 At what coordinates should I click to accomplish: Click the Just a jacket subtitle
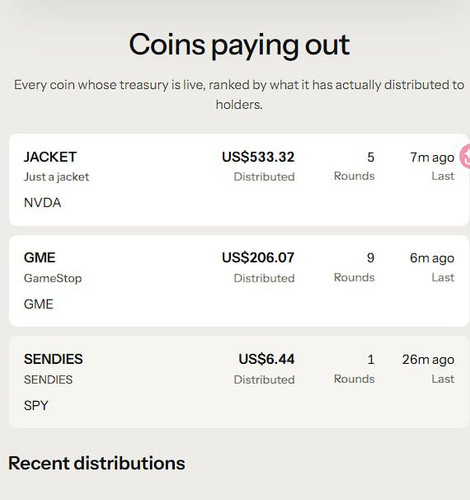[56, 177]
